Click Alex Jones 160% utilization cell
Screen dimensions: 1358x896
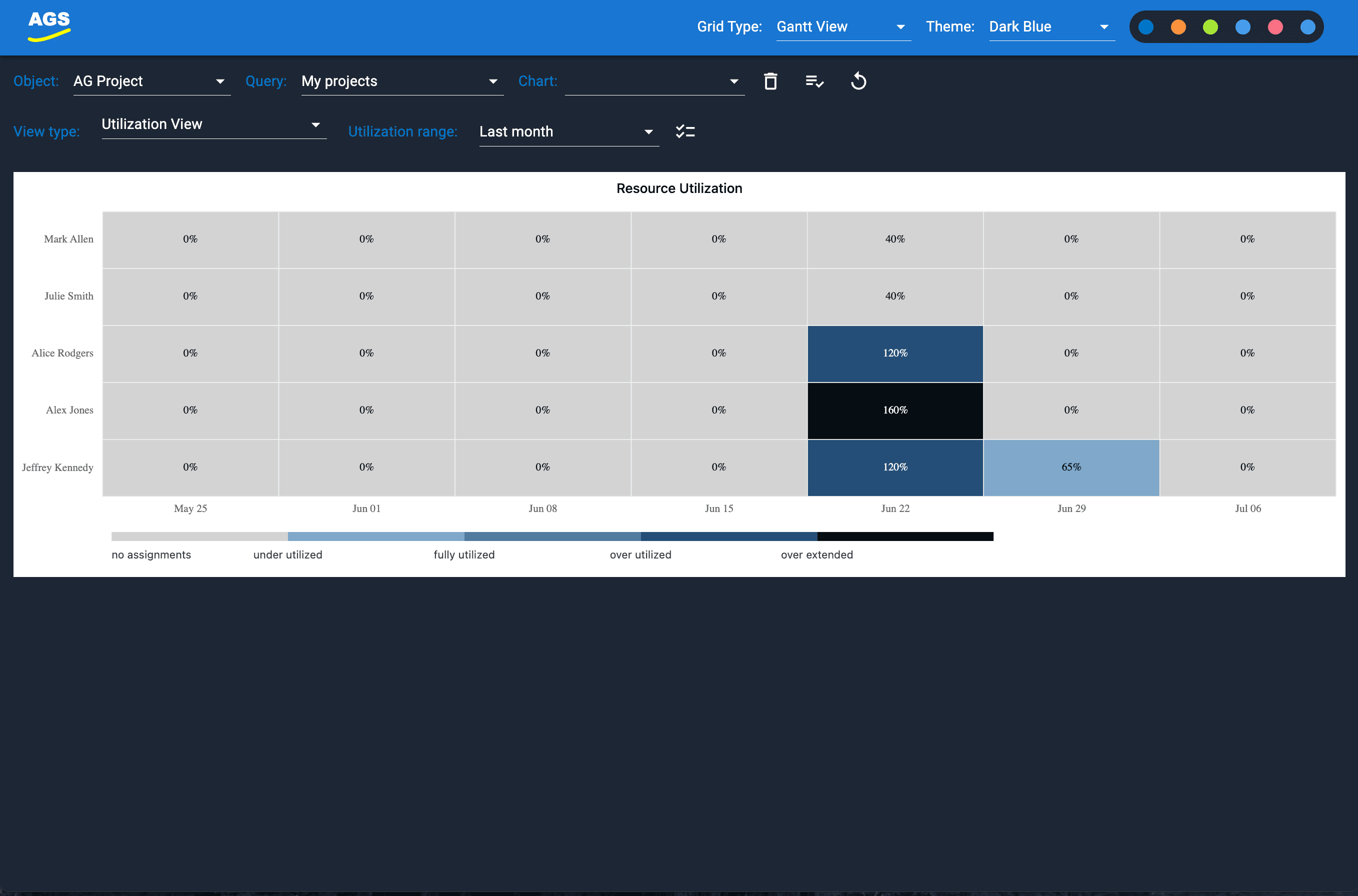[x=894, y=410]
